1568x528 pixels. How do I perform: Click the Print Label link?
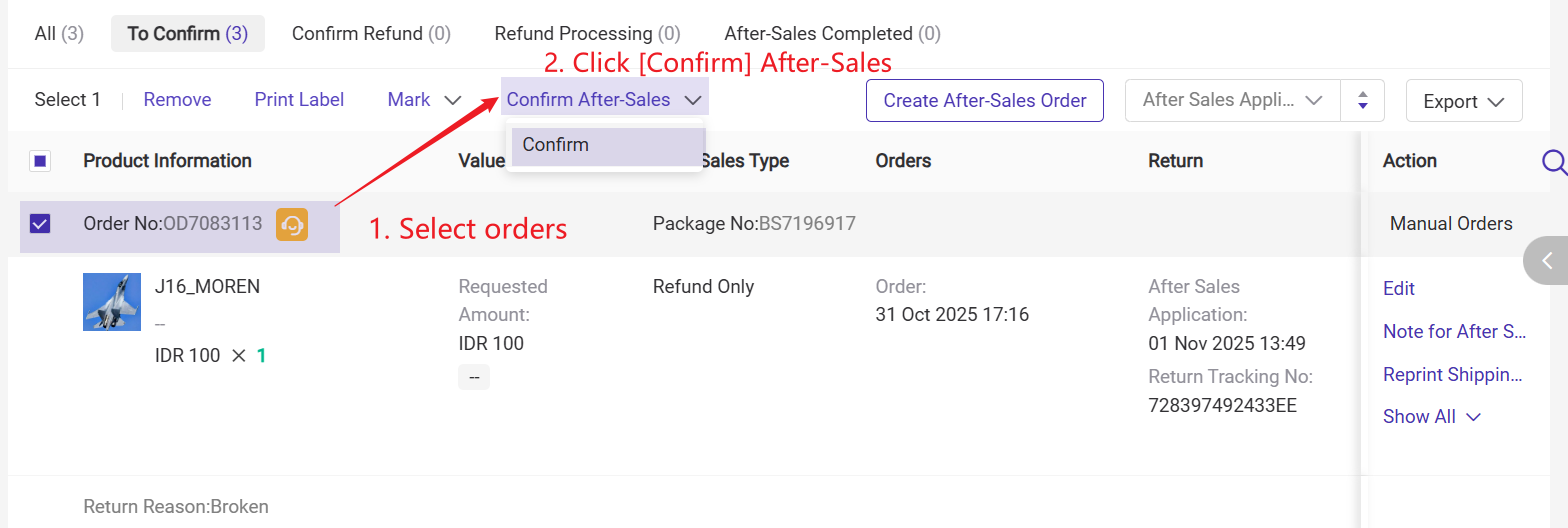coord(299,100)
